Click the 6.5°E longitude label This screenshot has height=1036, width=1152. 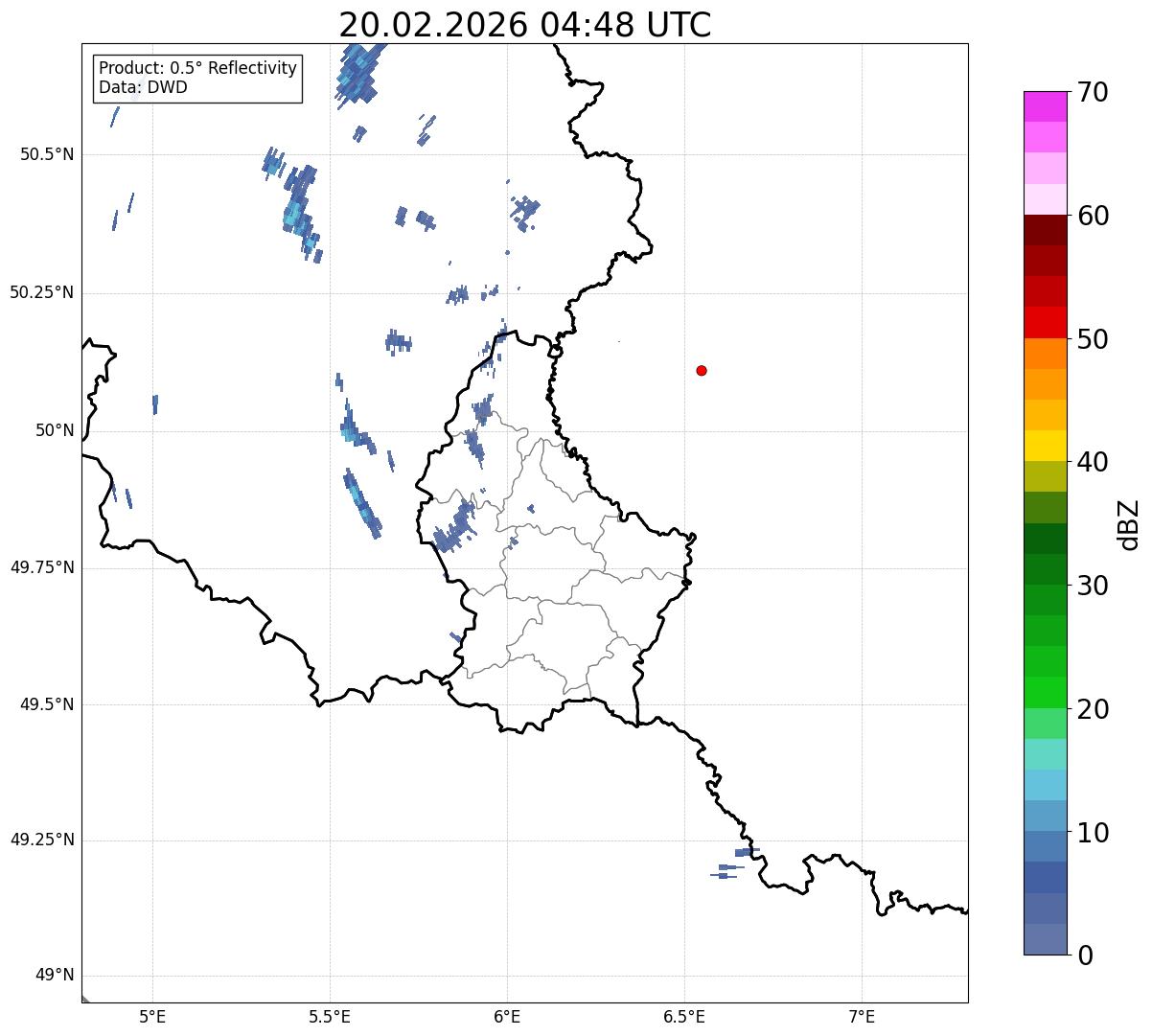pos(684,1017)
